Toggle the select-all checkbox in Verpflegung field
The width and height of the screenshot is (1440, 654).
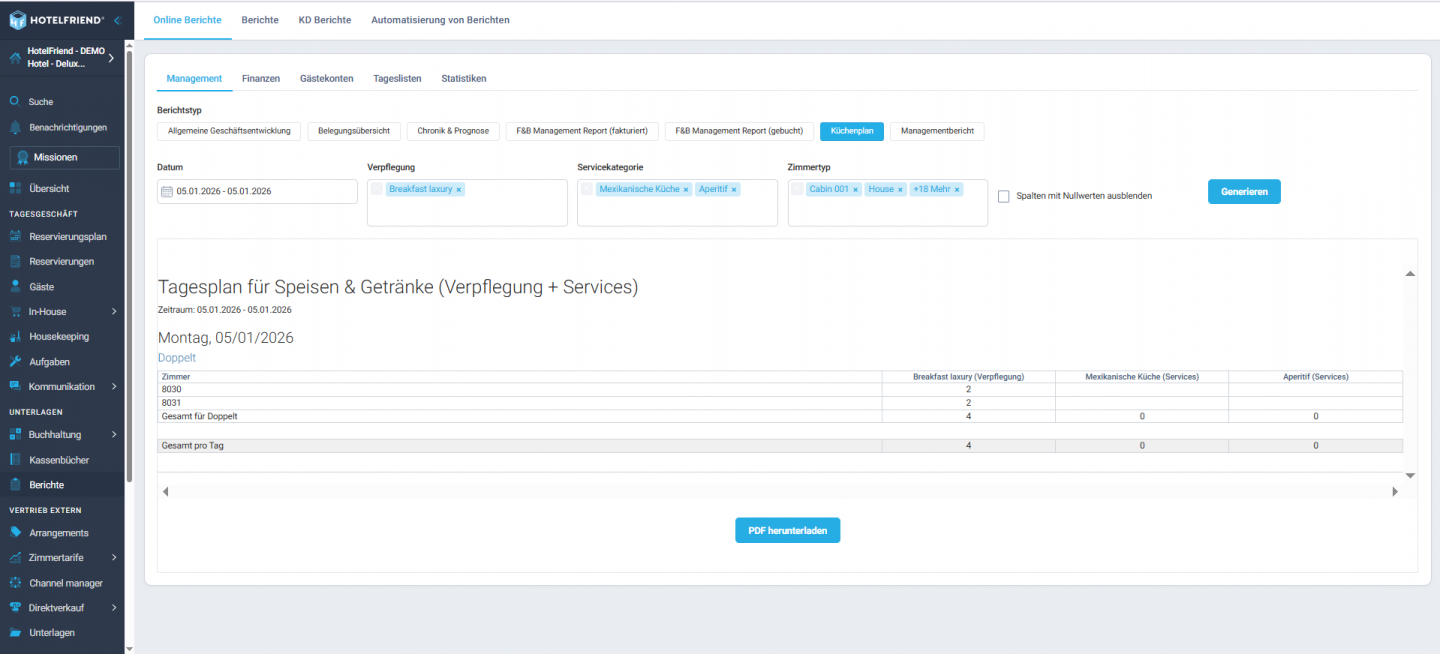[377, 189]
